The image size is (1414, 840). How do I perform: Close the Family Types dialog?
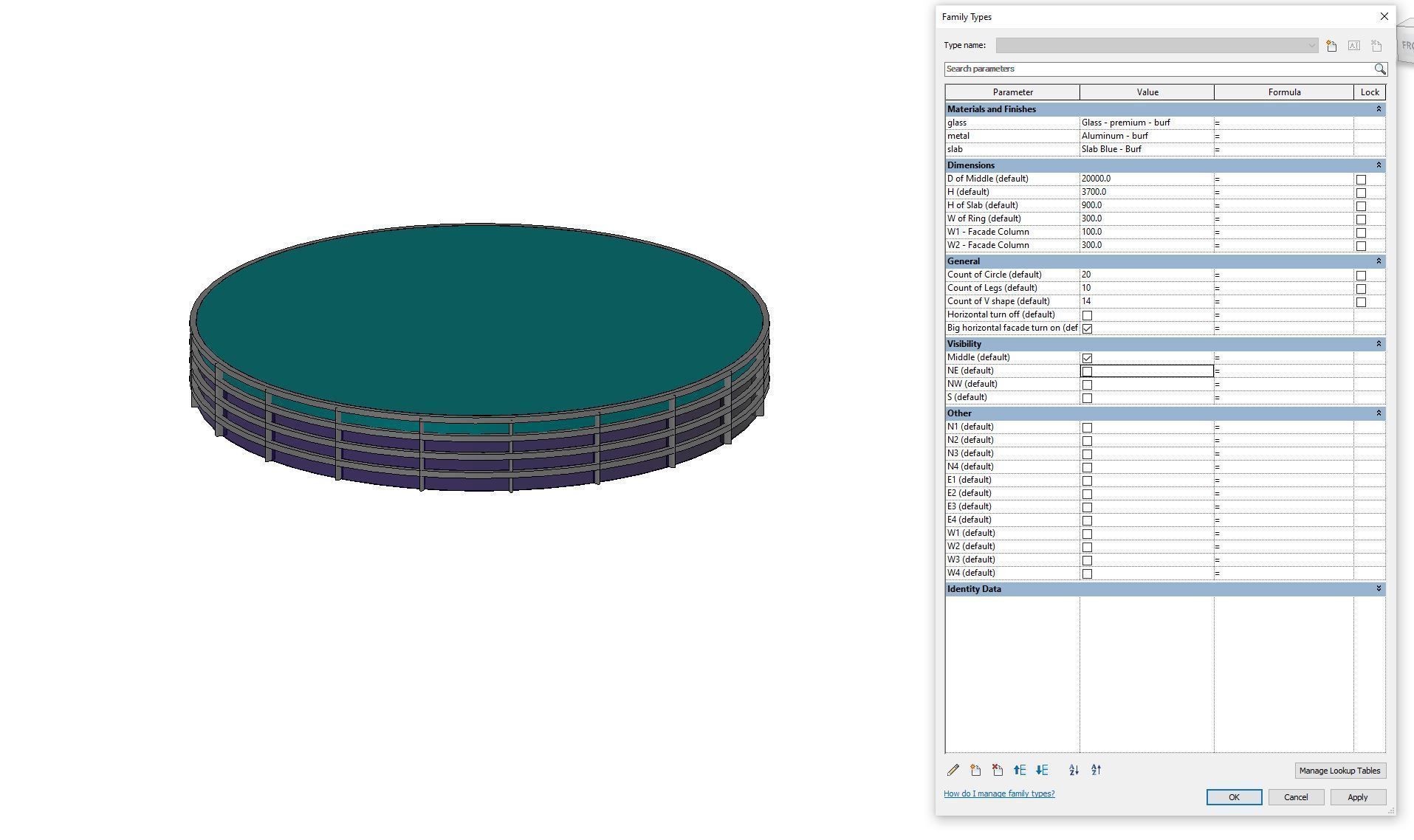click(x=1384, y=16)
